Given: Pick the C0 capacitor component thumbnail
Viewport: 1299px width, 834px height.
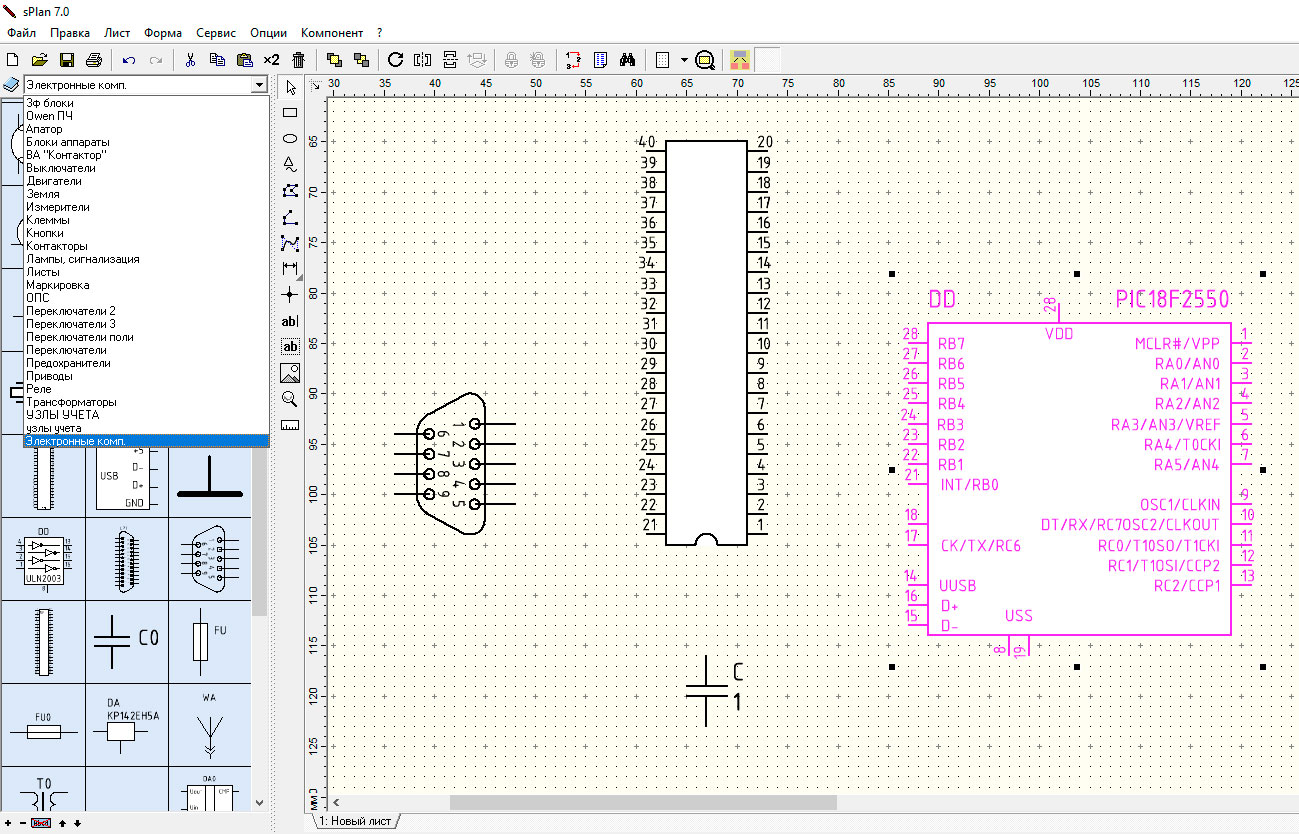Looking at the screenshot, I should (126, 641).
